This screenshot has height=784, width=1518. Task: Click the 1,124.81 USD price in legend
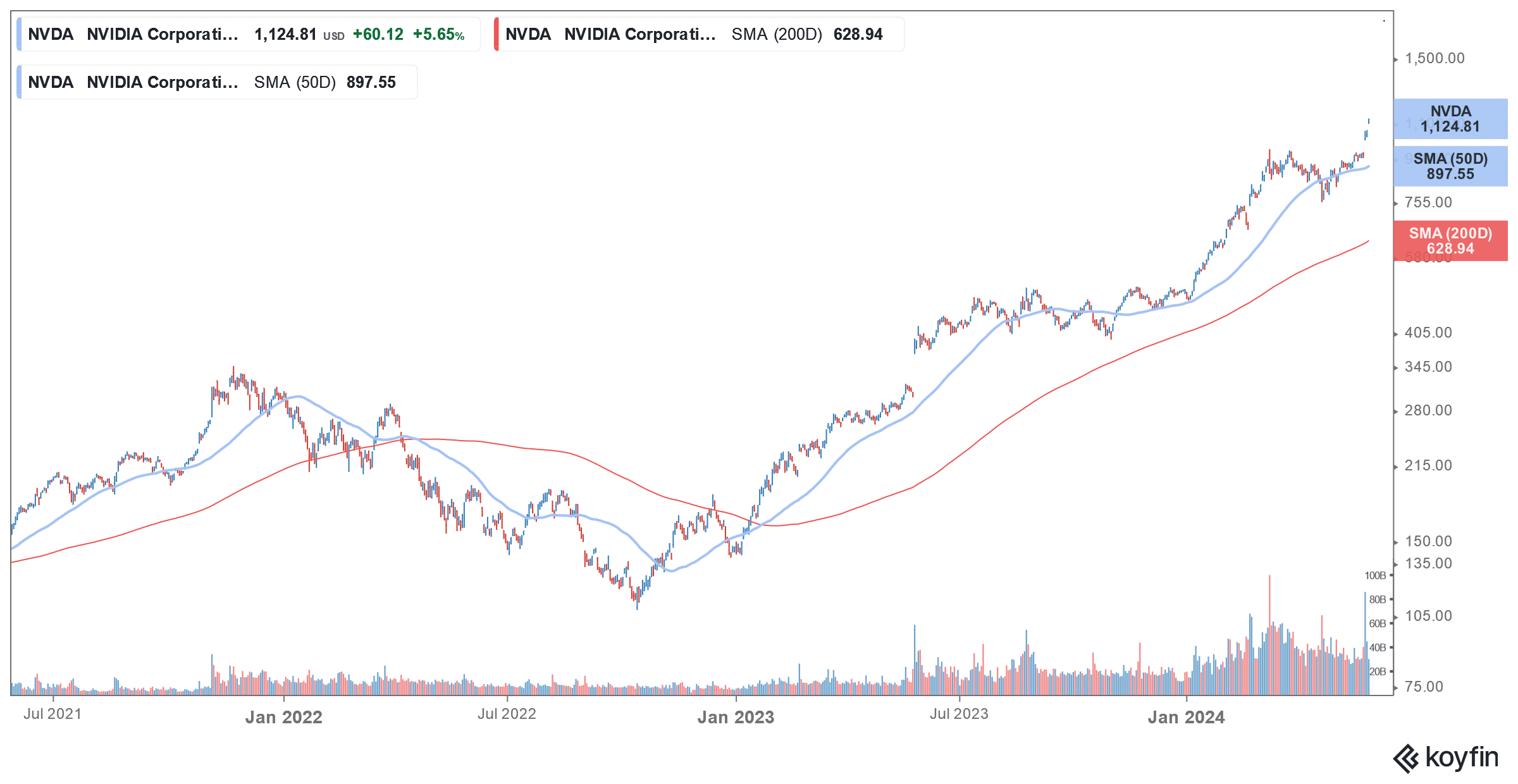coord(299,34)
